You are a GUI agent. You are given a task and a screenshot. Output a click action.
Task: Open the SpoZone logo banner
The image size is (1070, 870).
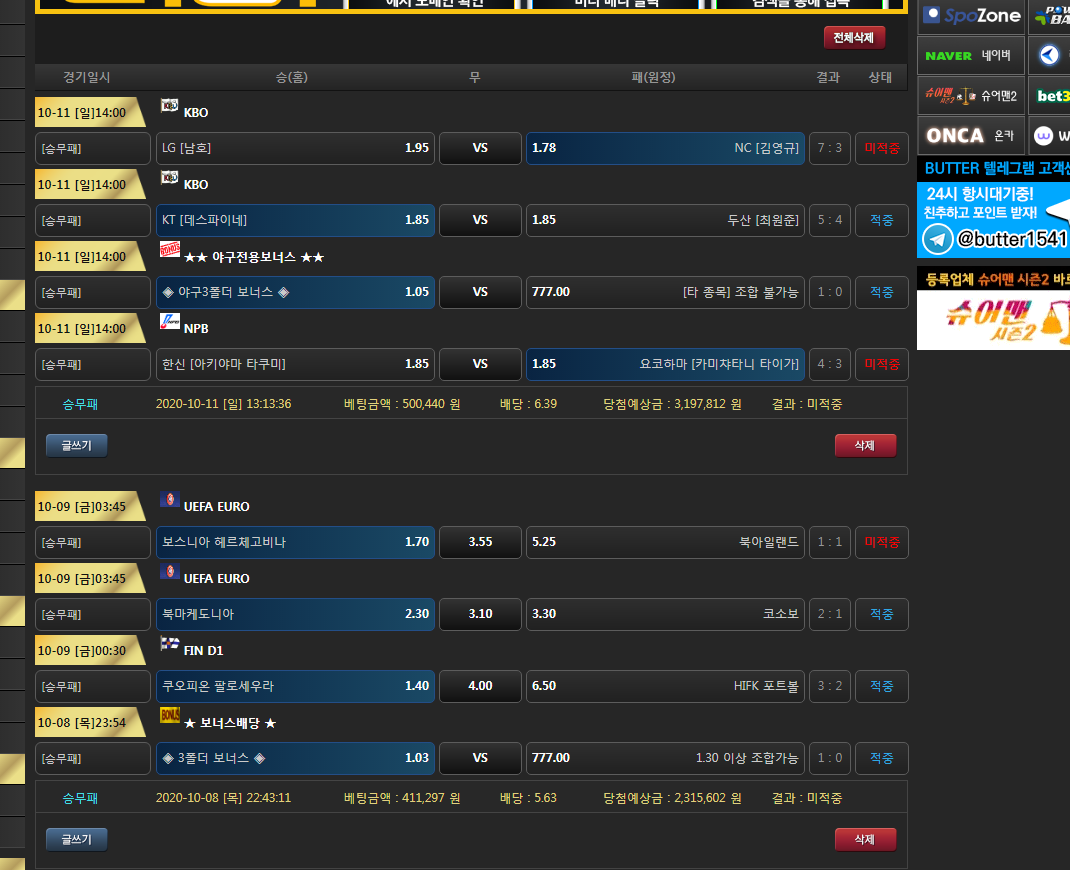tap(970, 16)
